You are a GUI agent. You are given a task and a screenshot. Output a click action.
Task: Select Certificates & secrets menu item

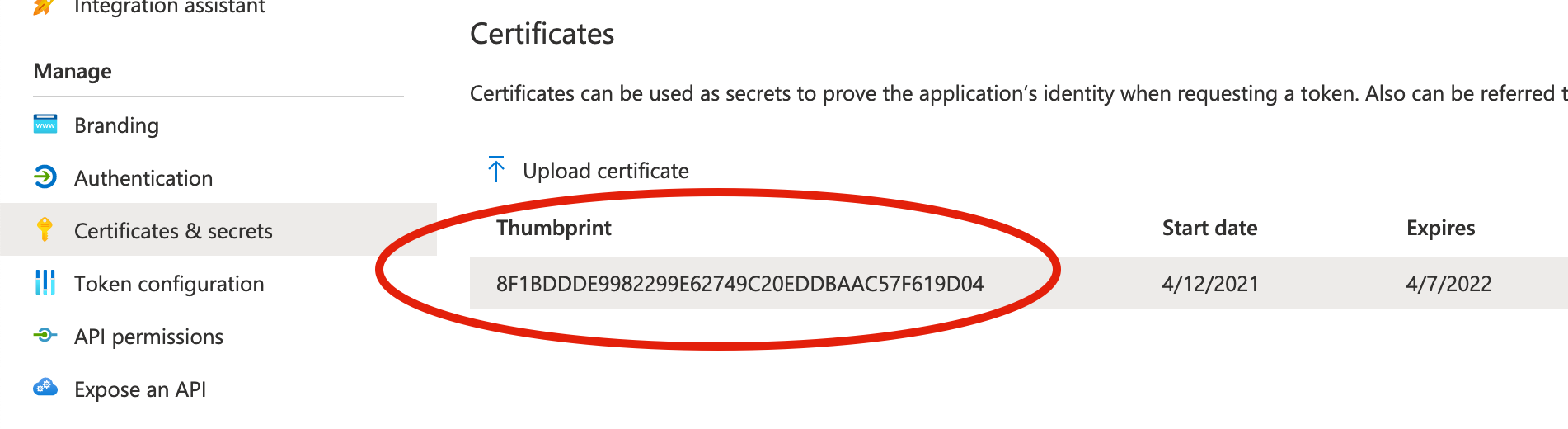[x=173, y=231]
